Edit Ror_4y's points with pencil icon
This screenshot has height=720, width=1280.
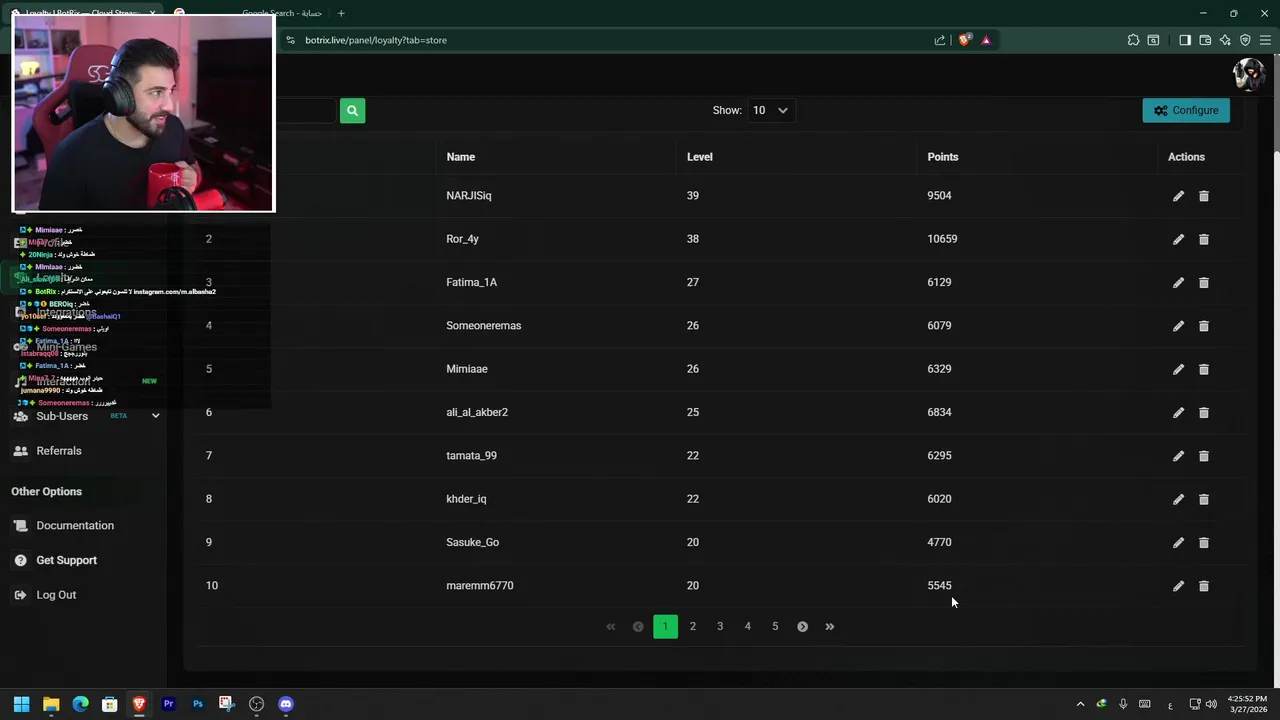(1178, 239)
